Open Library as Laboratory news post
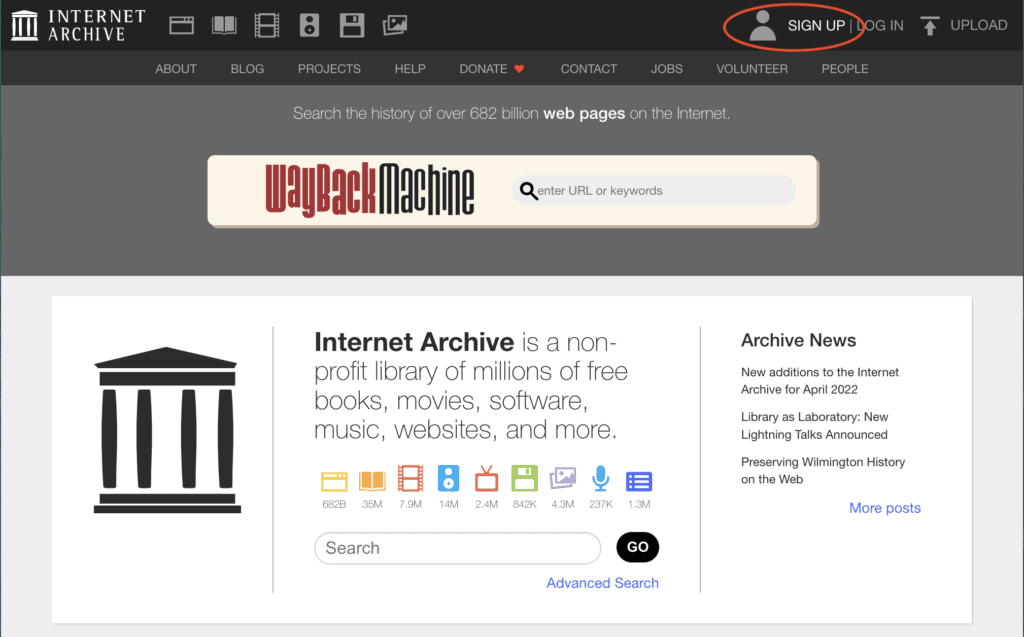Viewport: 1024px width, 637px height. [814, 425]
